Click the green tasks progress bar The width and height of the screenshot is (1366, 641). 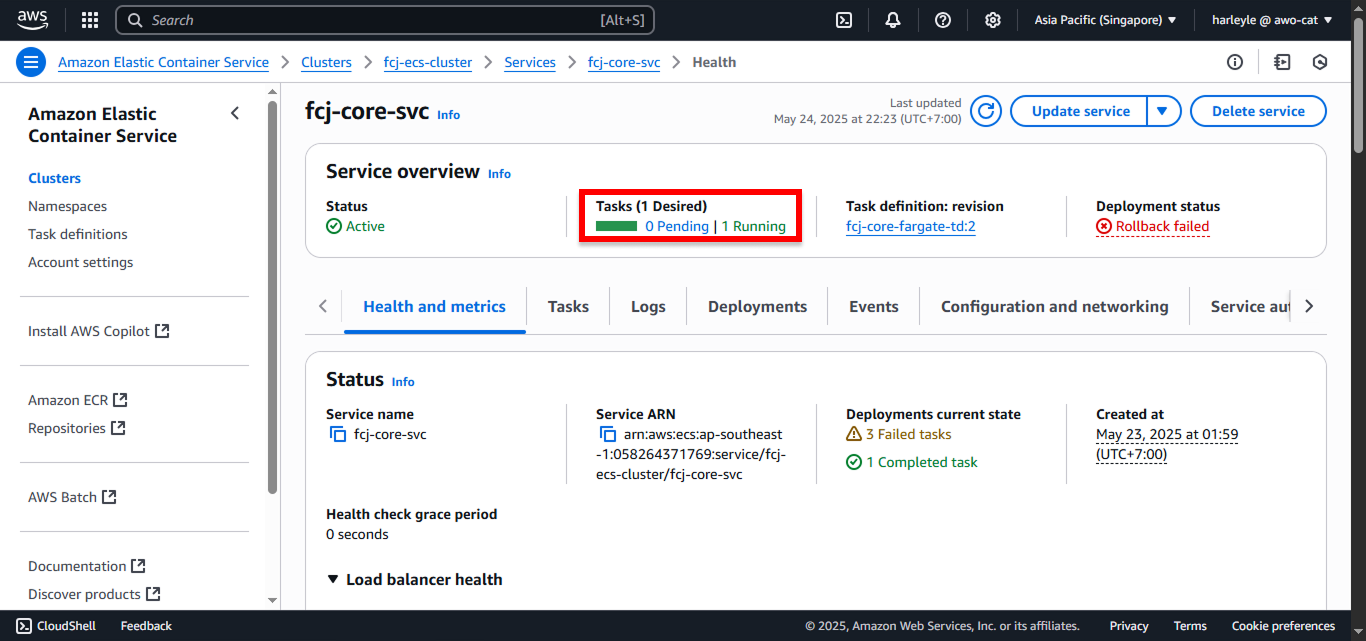pos(616,226)
